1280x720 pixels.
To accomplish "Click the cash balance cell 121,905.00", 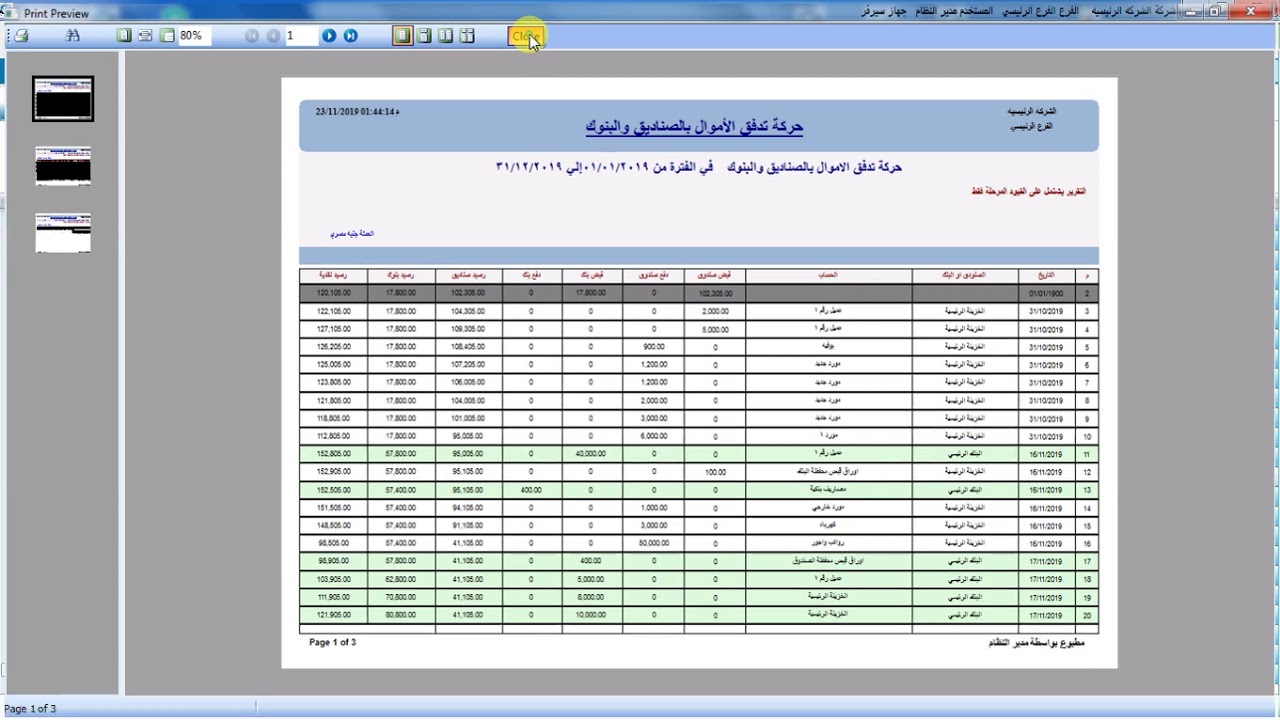I will click(x=333, y=615).
